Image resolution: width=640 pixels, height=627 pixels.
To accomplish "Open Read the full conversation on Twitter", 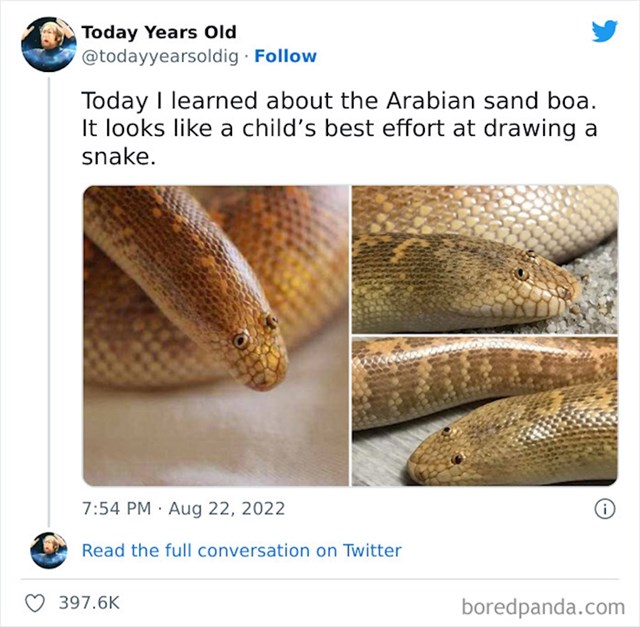I will tap(242, 550).
